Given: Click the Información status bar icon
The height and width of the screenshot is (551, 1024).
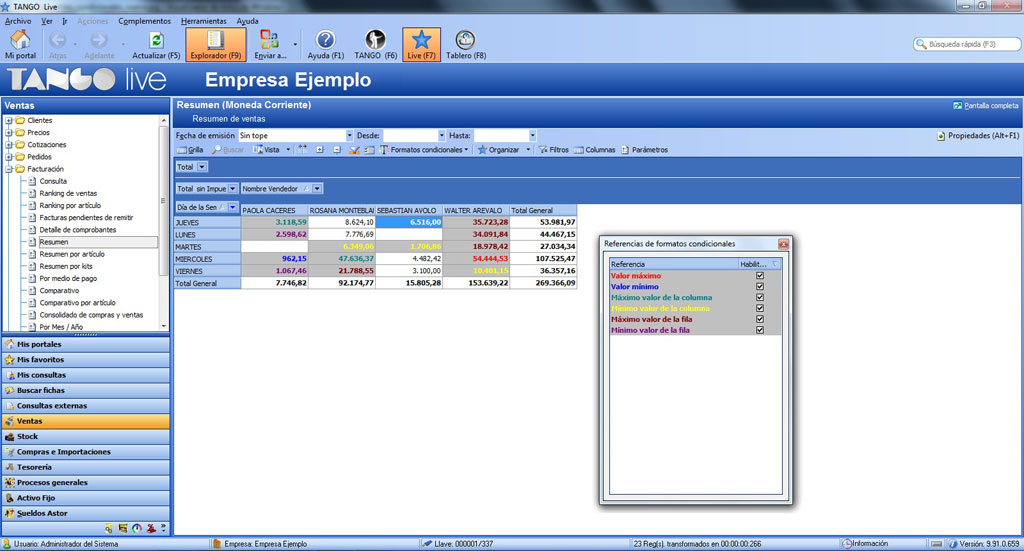Looking at the screenshot, I should [846, 544].
